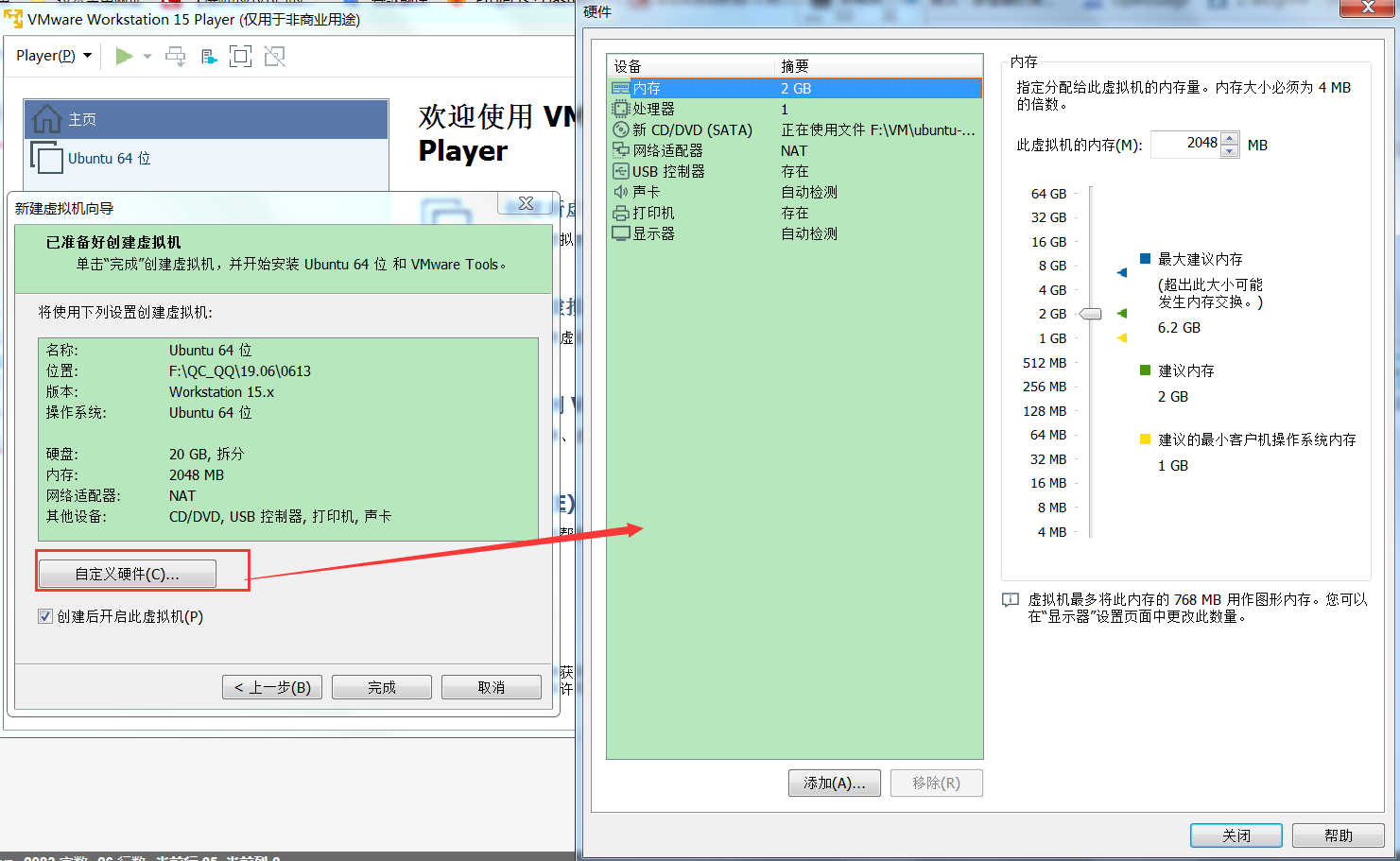Select 新 CD/DVD (SATA) device entry
The width and height of the screenshot is (1400, 861).
(692, 129)
